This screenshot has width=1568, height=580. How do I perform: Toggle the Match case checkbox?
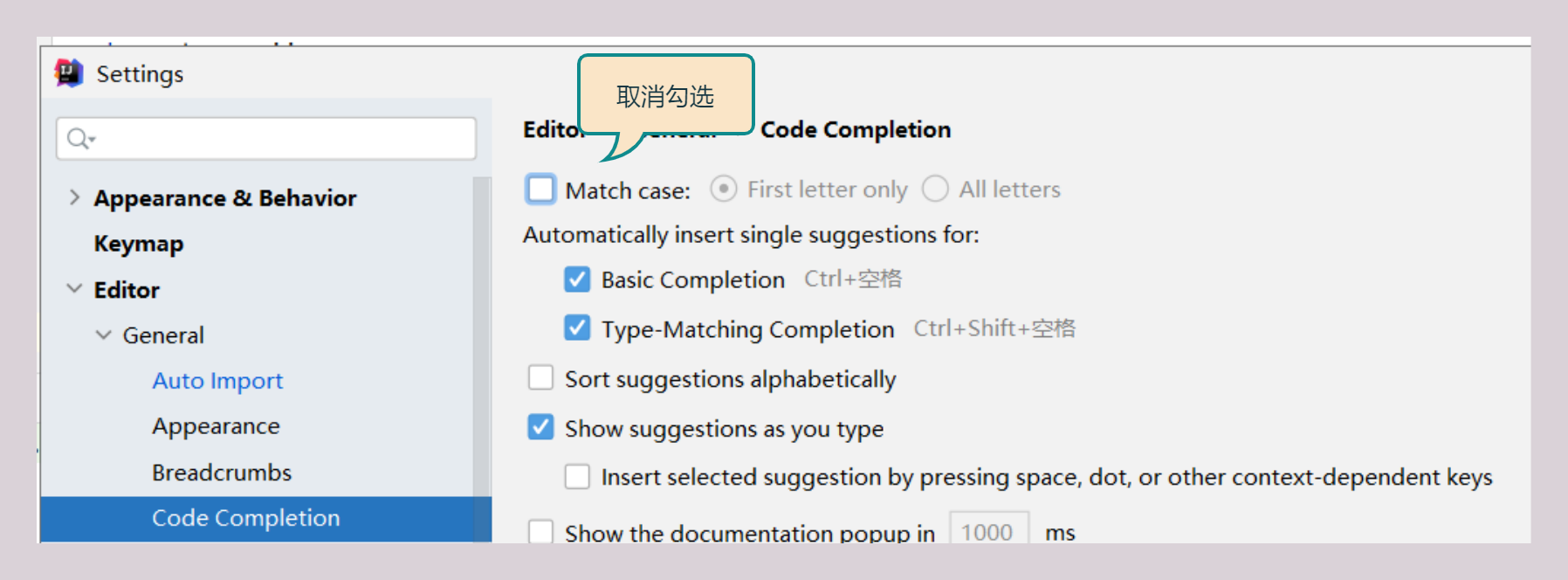(x=540, y=189)
